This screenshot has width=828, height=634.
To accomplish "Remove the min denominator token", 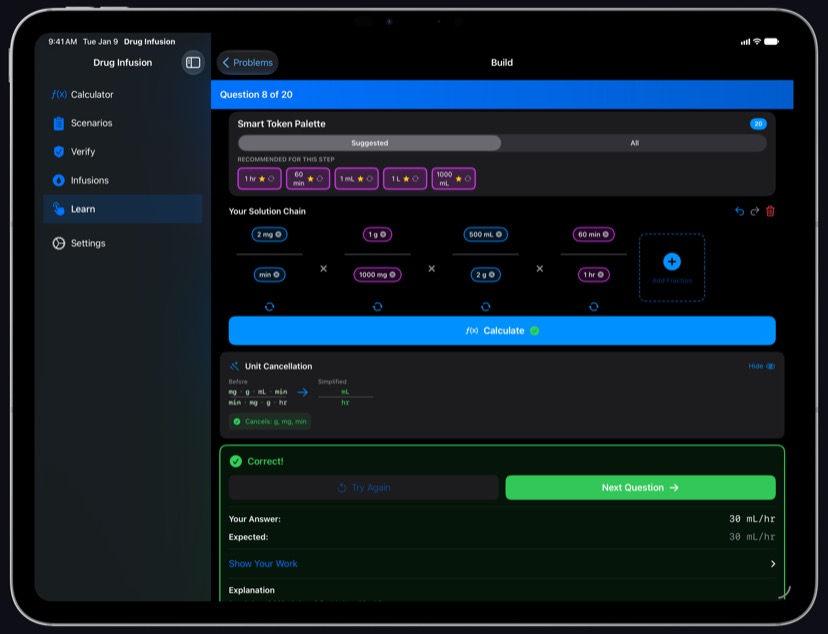I will pyautogui.click(x=276, y=275).
